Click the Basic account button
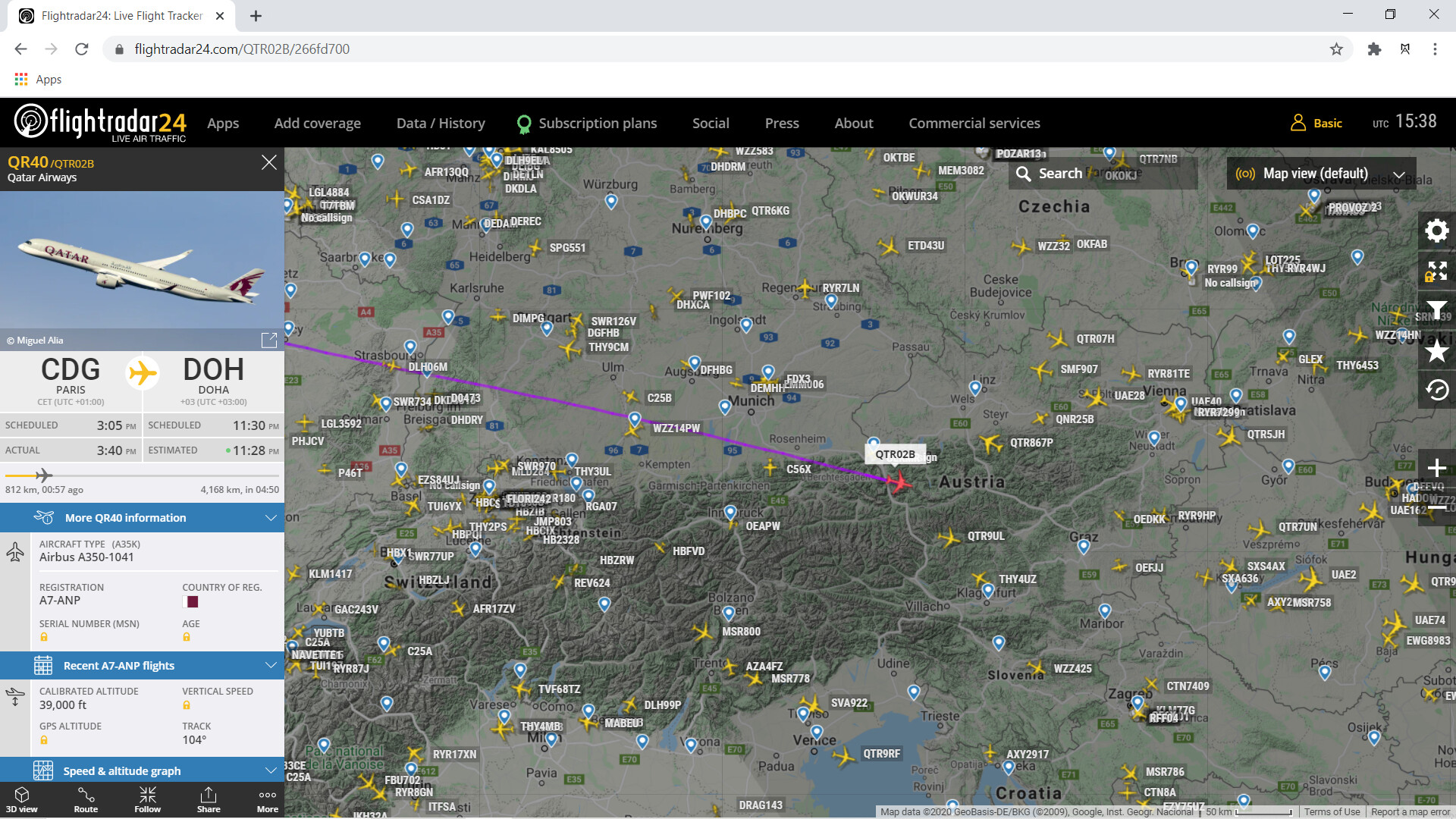 coord(1316,123)
